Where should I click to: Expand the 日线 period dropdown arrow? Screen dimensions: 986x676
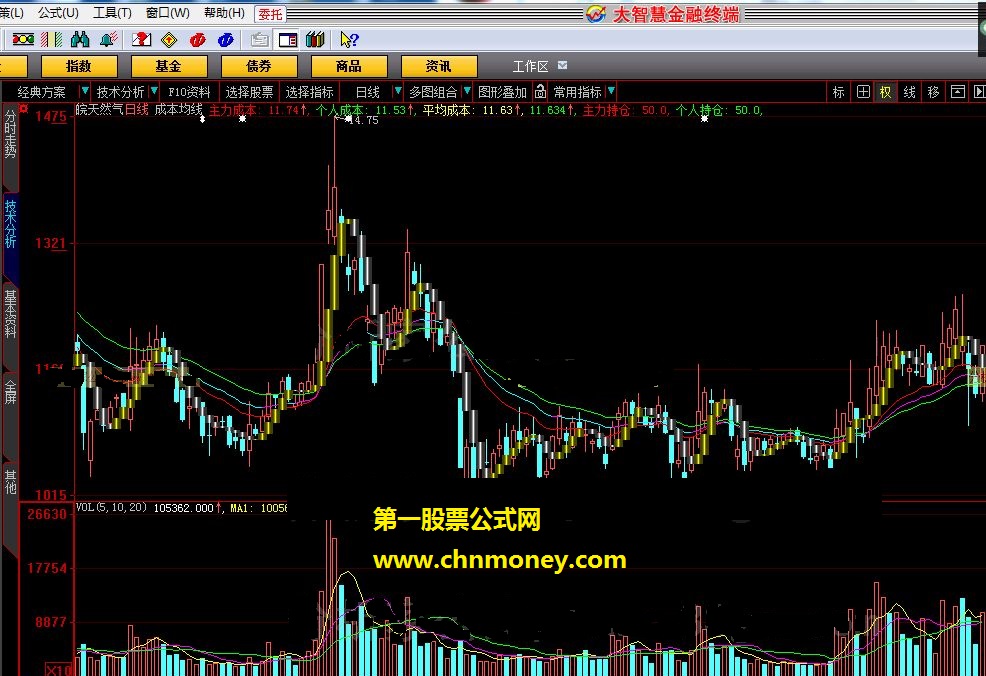pyautogui.click(x=397, y=91)
